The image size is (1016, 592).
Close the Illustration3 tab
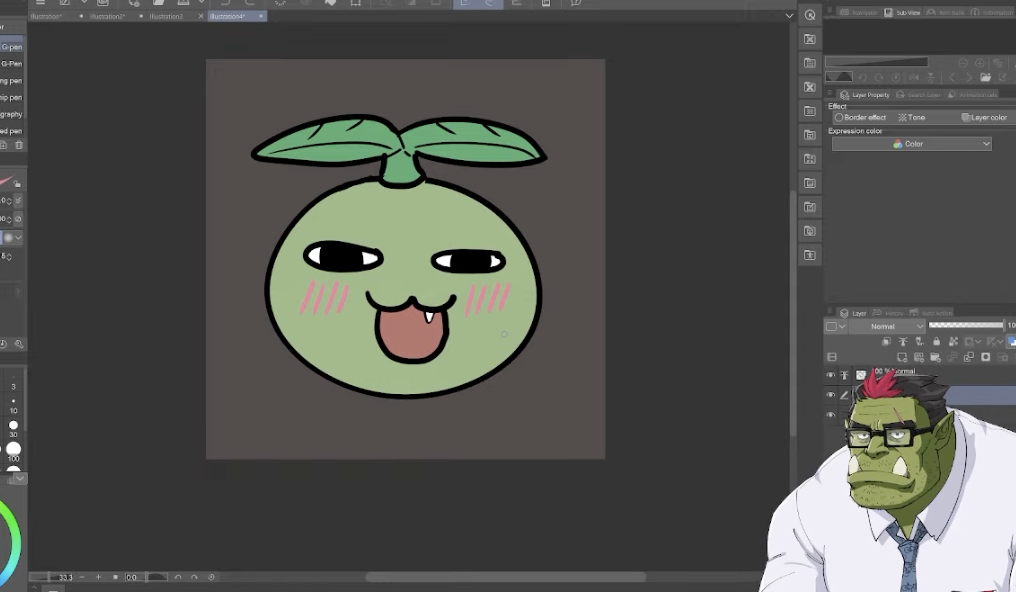point(201,16)
